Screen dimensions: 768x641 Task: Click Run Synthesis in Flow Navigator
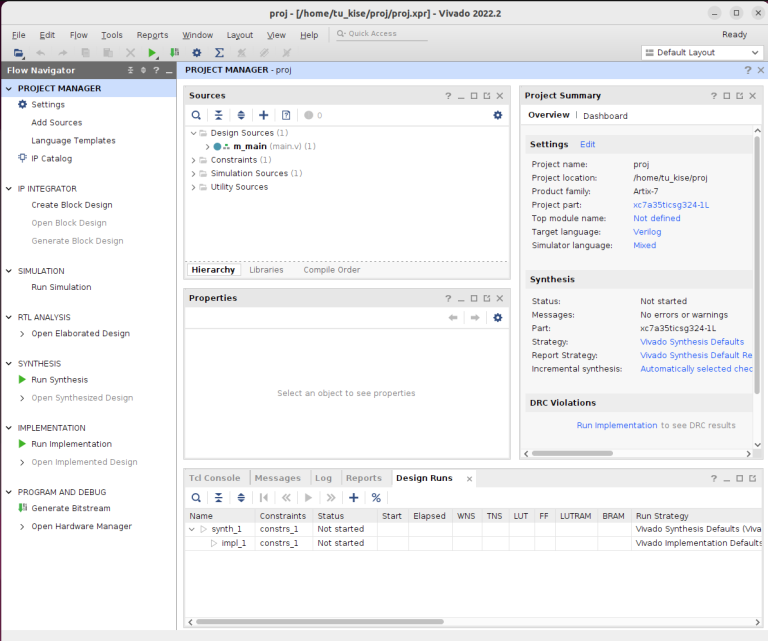(59, 380)
